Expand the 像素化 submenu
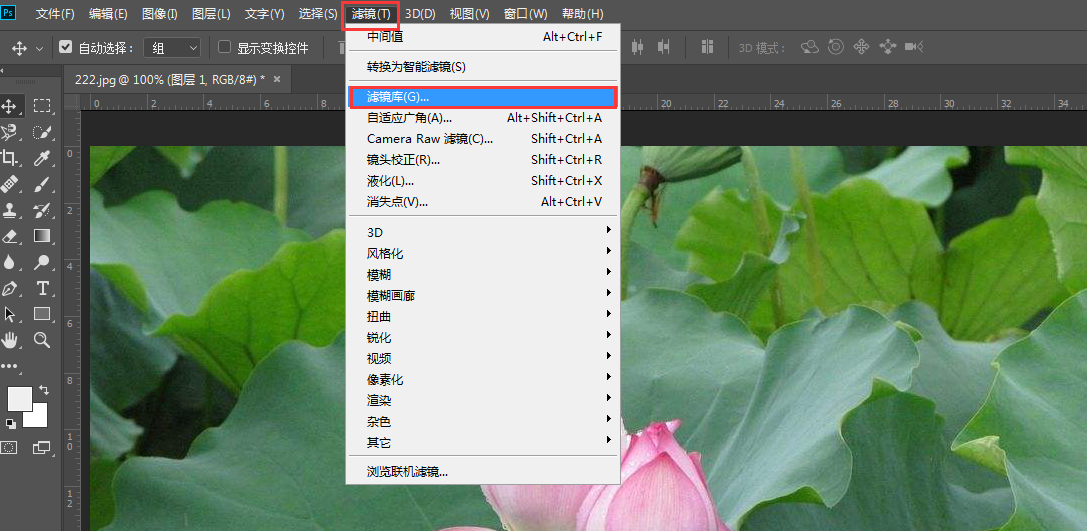The image size is (1087, 531). pos(482,379)
